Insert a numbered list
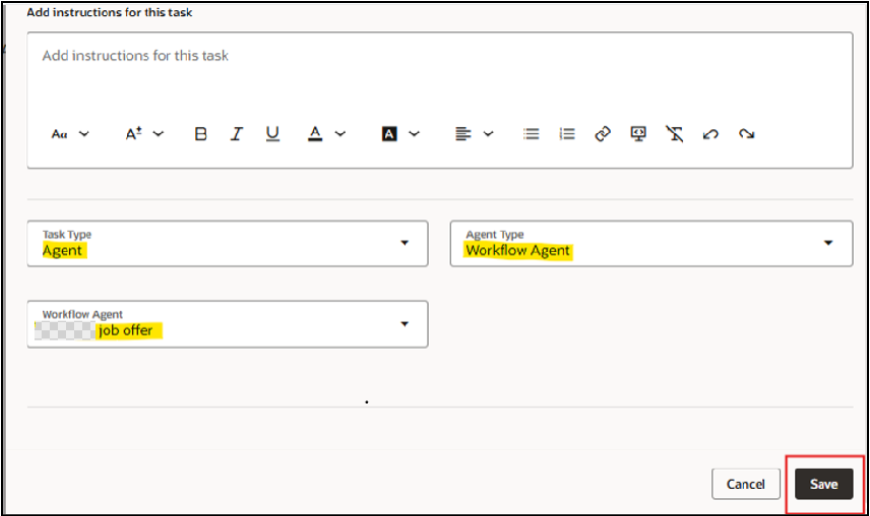Image resolution: width=870 pixels, height=516 pixels. [x=567, y=134]
